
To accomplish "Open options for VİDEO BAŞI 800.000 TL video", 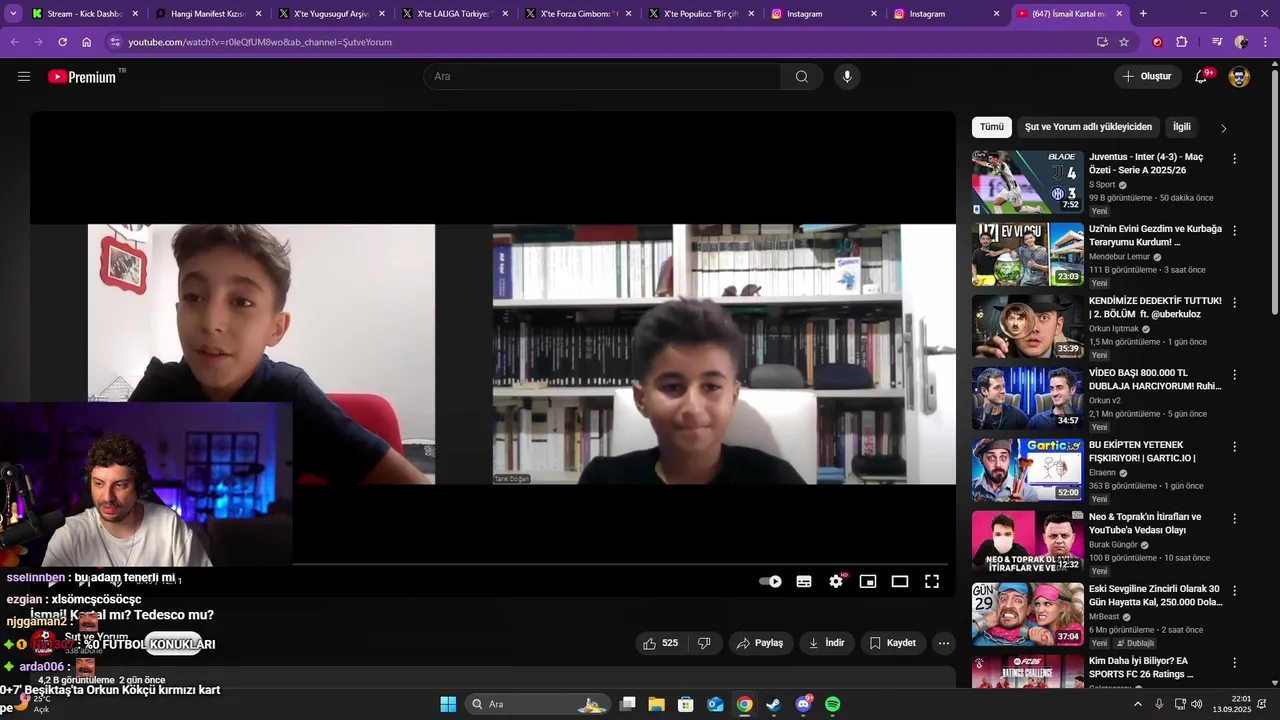I will pyautogui.click(x=1234, y=374).
